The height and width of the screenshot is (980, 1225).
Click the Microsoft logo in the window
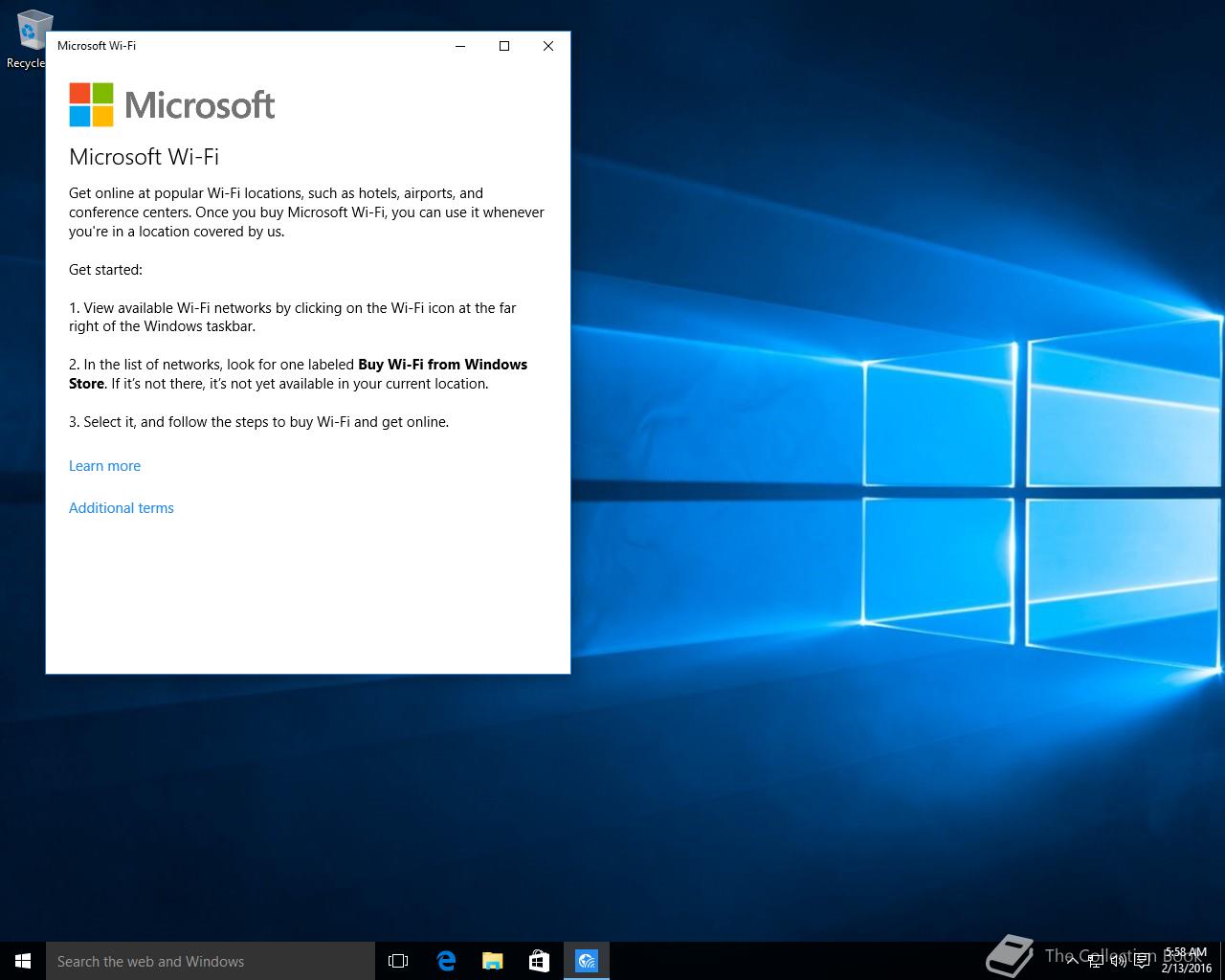172,104
